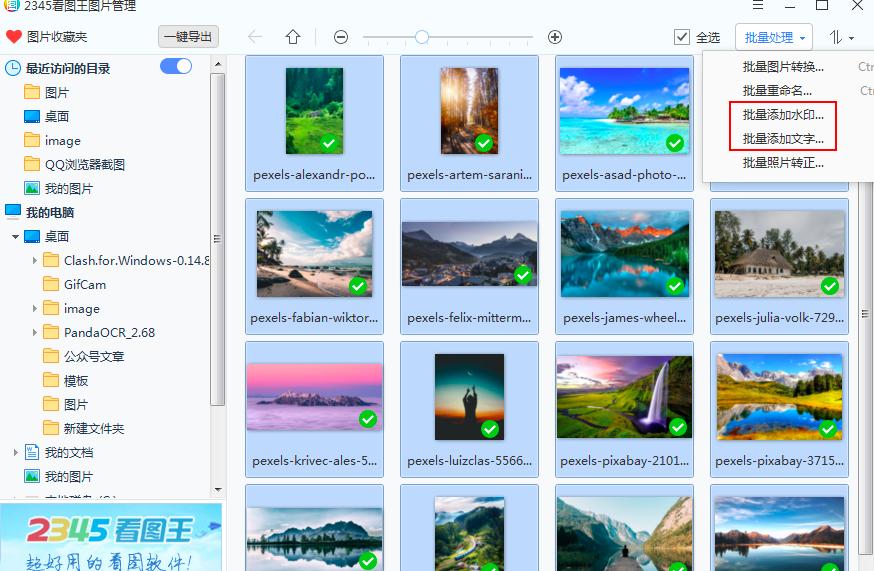The width and height of the screenshot is (874, 571).
Task: Deselect checkmark on pexels-alexandr-po image
Action: (329, 143)
